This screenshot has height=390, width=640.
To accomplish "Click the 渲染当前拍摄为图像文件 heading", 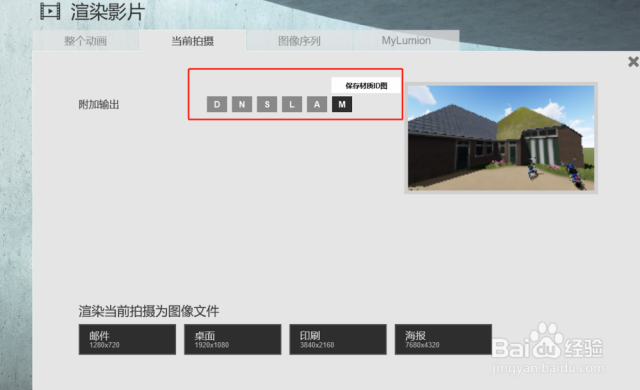I will point(149,311).
